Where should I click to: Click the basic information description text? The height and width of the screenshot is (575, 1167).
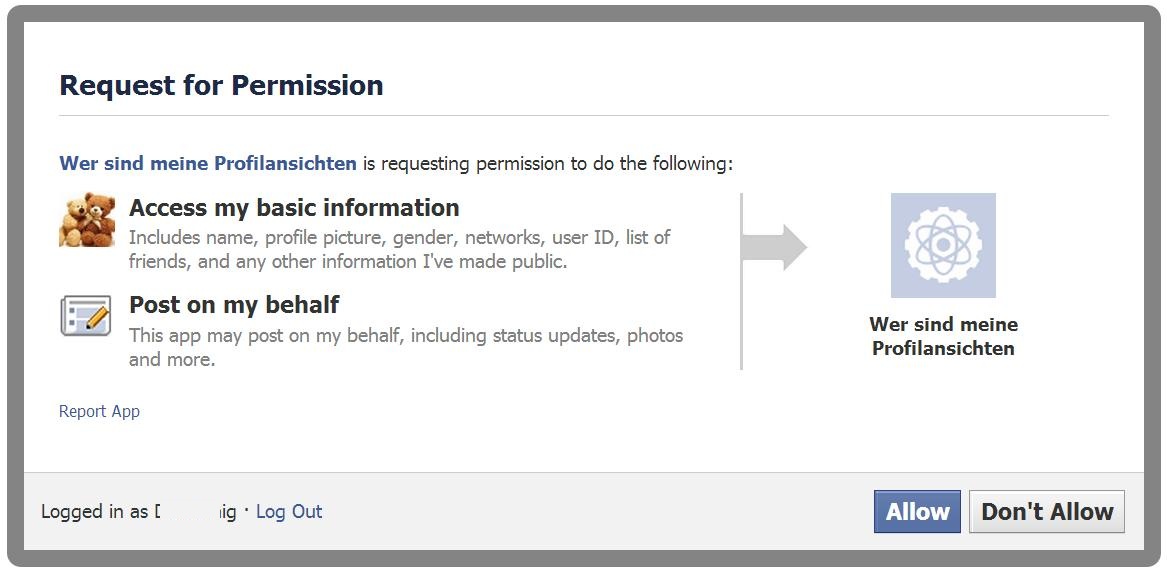pyautogui.click(x=400, y=249)
